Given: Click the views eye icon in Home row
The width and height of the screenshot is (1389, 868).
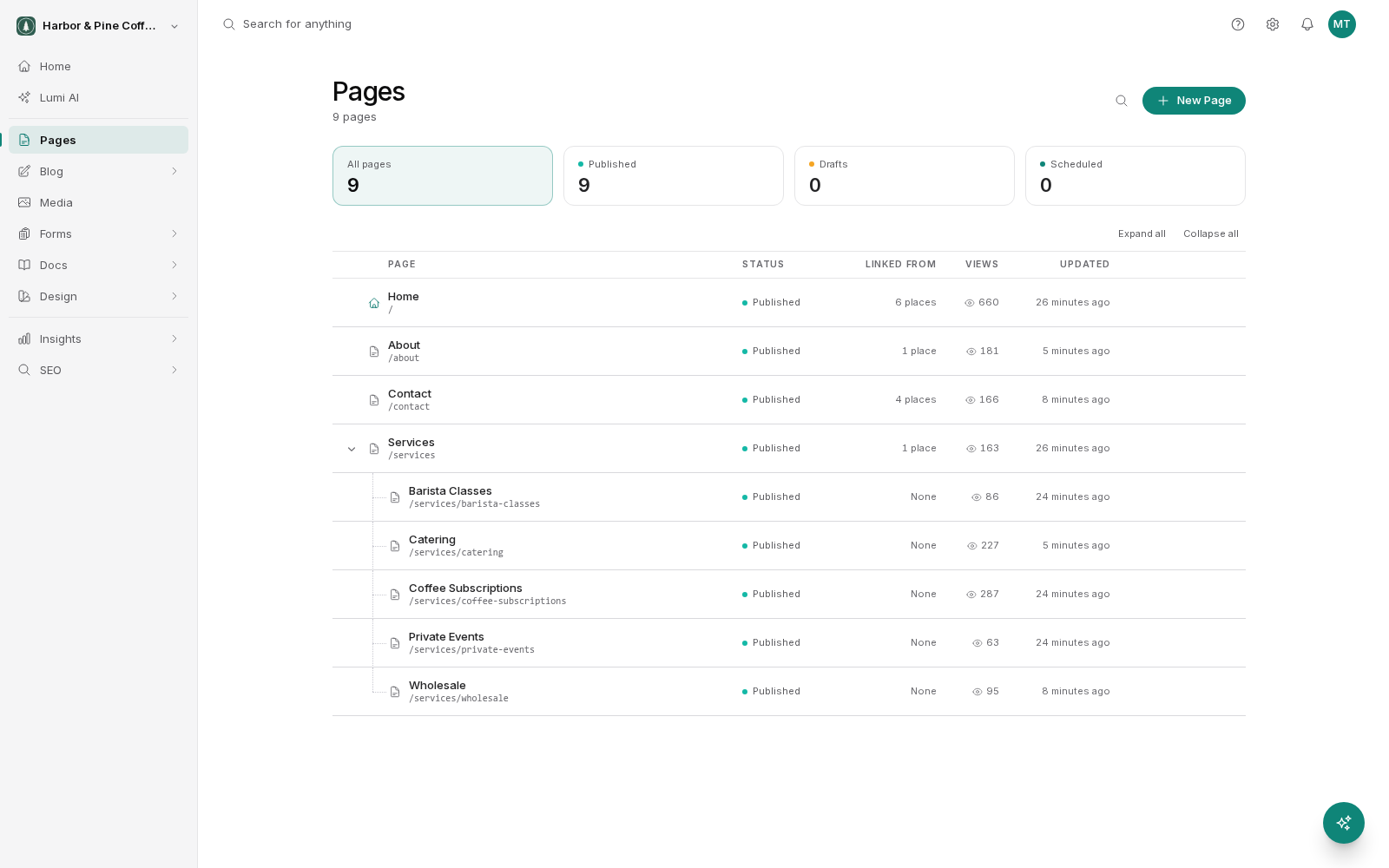Looking at the screenshot, I should coord(970,303).
